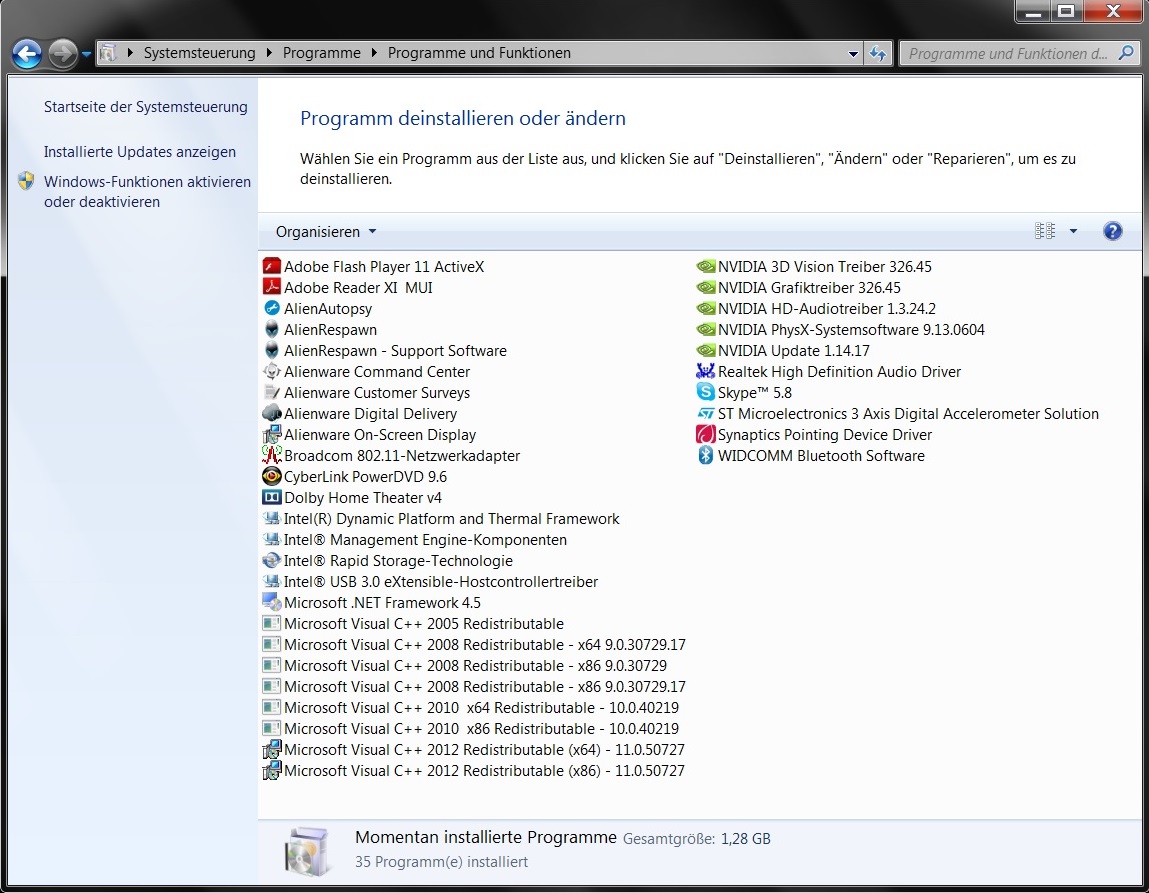Select the ST Microelectronics Accelerometer icon
This screenshot has height=893, width=1149.
(x=706, y=413)
